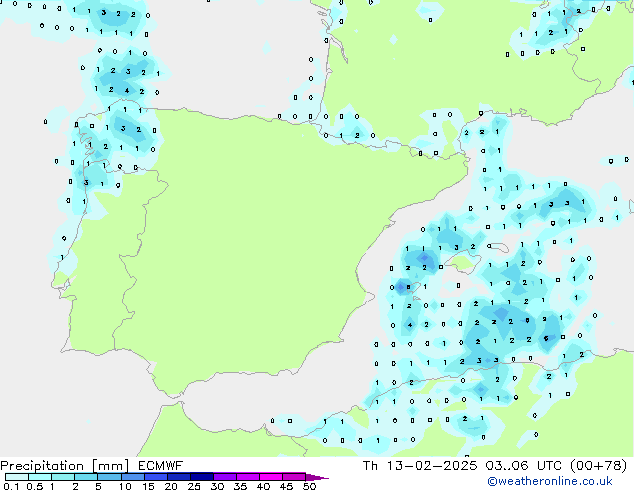Click the '03..06 UTC' time text
This screenshot has width=634, height=490.
click(524, 466)
